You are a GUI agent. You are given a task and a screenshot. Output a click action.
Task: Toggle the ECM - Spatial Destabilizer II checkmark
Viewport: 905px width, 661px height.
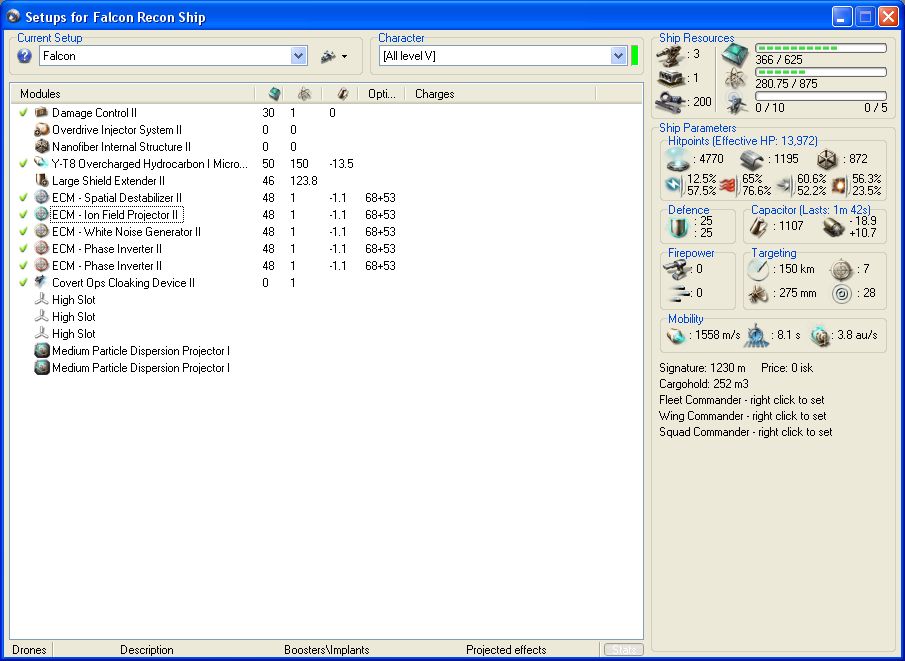click(x=23, y=198)
